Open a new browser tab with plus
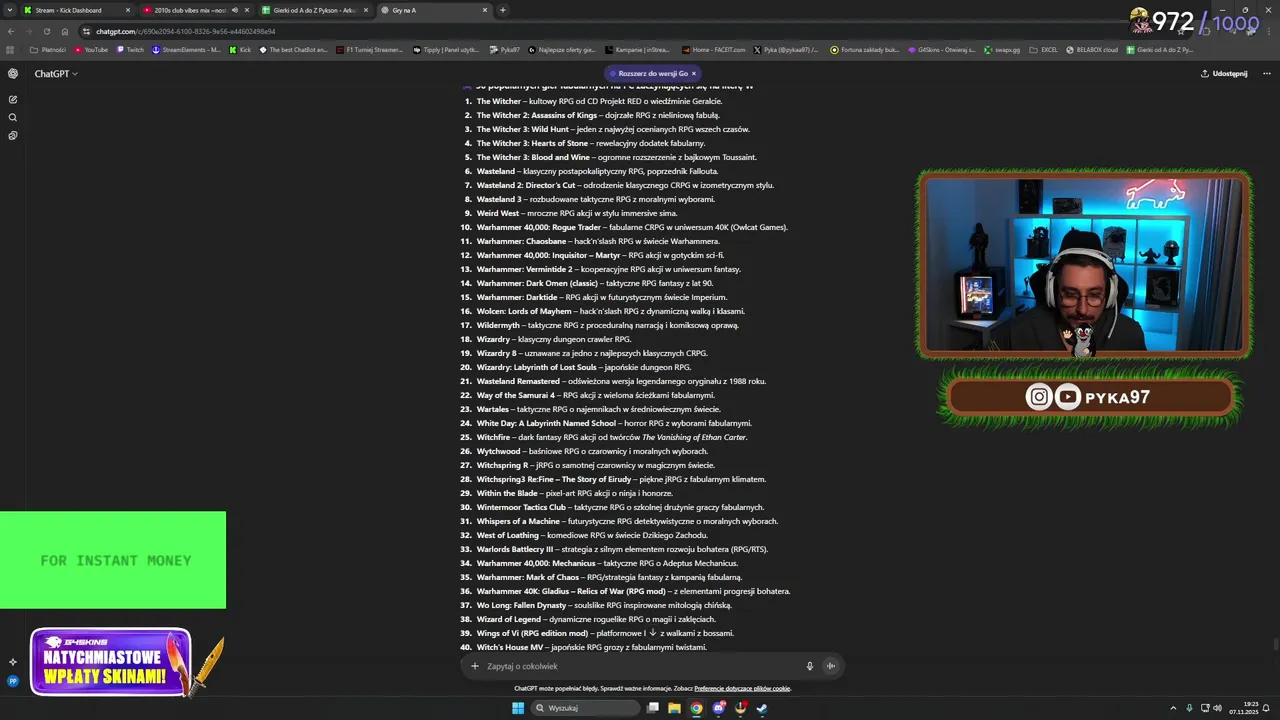Viewport: 1280px width, 720px height. pyautogui.click(x=502, y=10)
